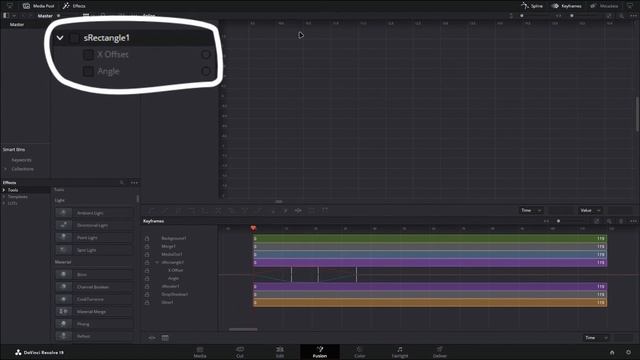Switch to the Fairlight page
This screenshot has width=640, height=360.
[x=400, y=352]
